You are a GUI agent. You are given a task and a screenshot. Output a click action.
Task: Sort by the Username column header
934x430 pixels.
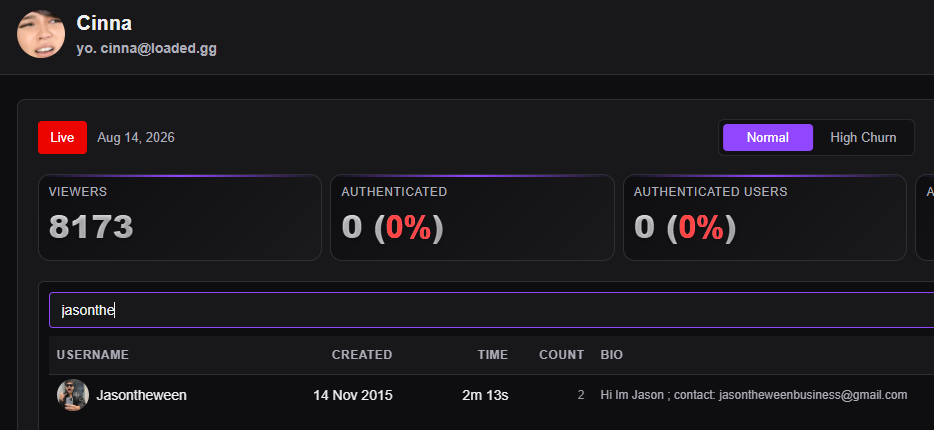coord(93,355)
